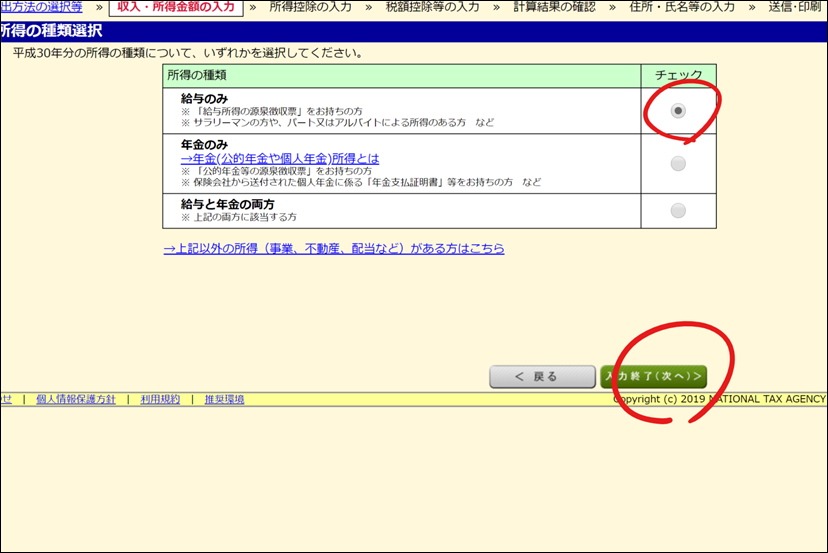Click the 所得控除の入力 step label
Screen dimensions: 828x553
(x=310, y=7)
